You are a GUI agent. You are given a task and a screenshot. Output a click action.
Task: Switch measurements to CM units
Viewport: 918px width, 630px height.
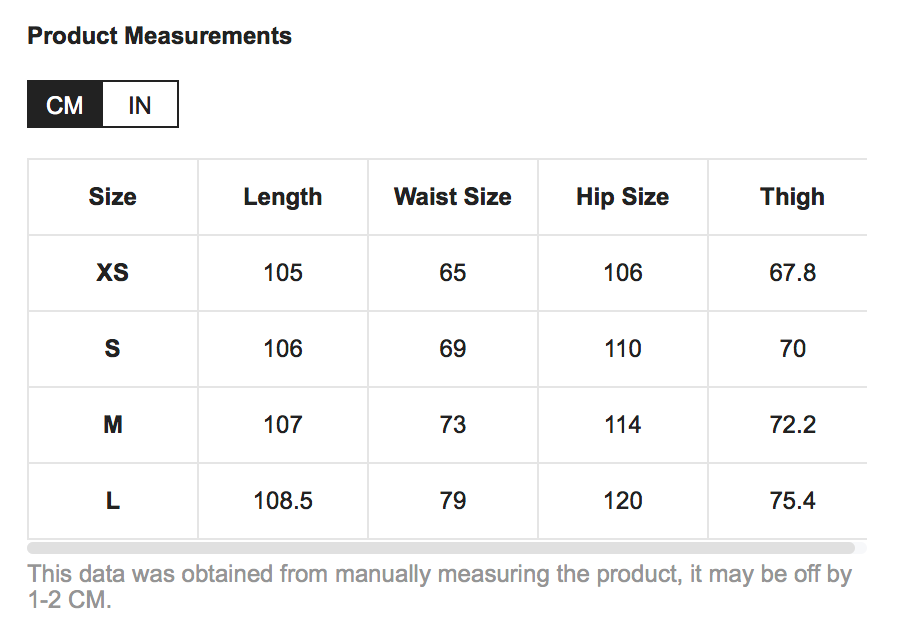click(65, 105)
